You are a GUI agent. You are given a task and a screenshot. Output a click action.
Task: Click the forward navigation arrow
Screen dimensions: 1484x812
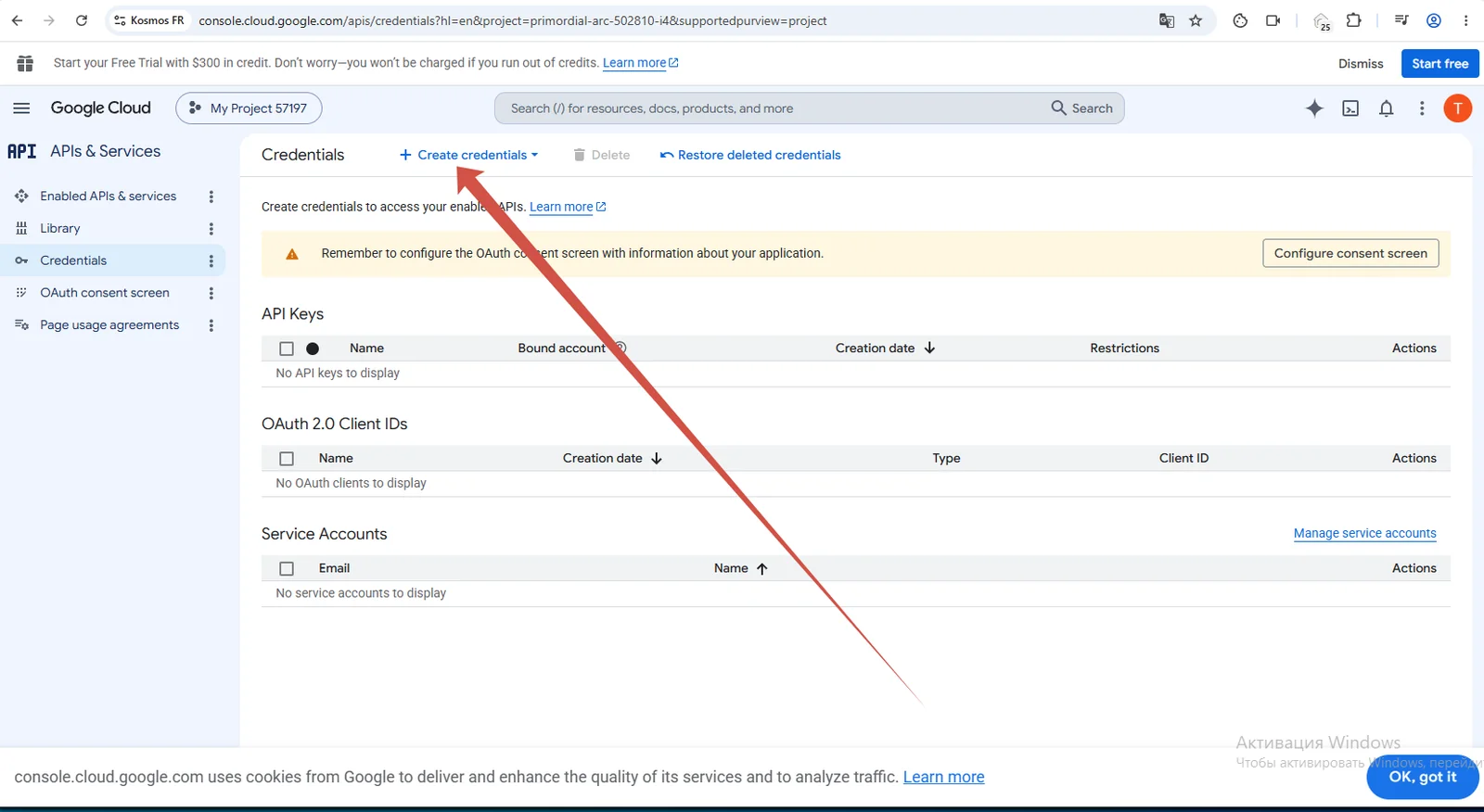click(49, 20)
